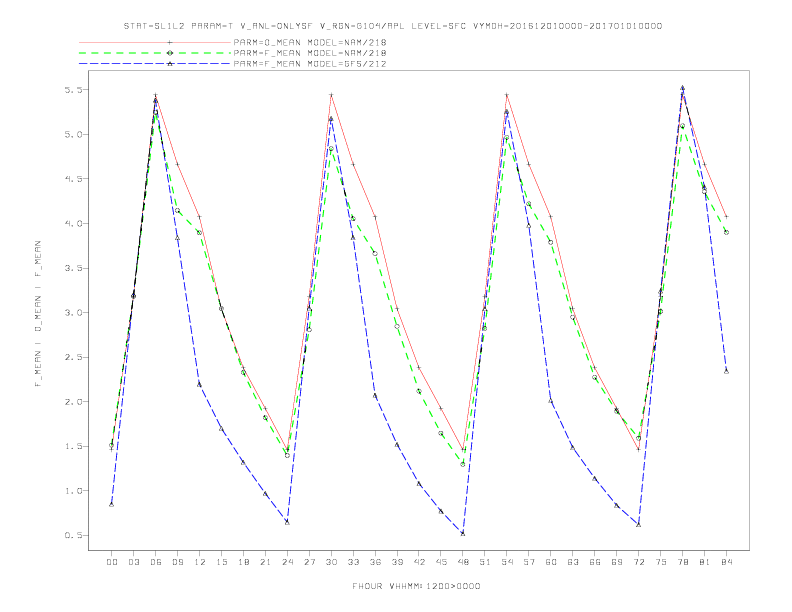This screenshot has width=792, height=612.
Task: Click the 78 forecast hour tick label
Action: [683, 562]
